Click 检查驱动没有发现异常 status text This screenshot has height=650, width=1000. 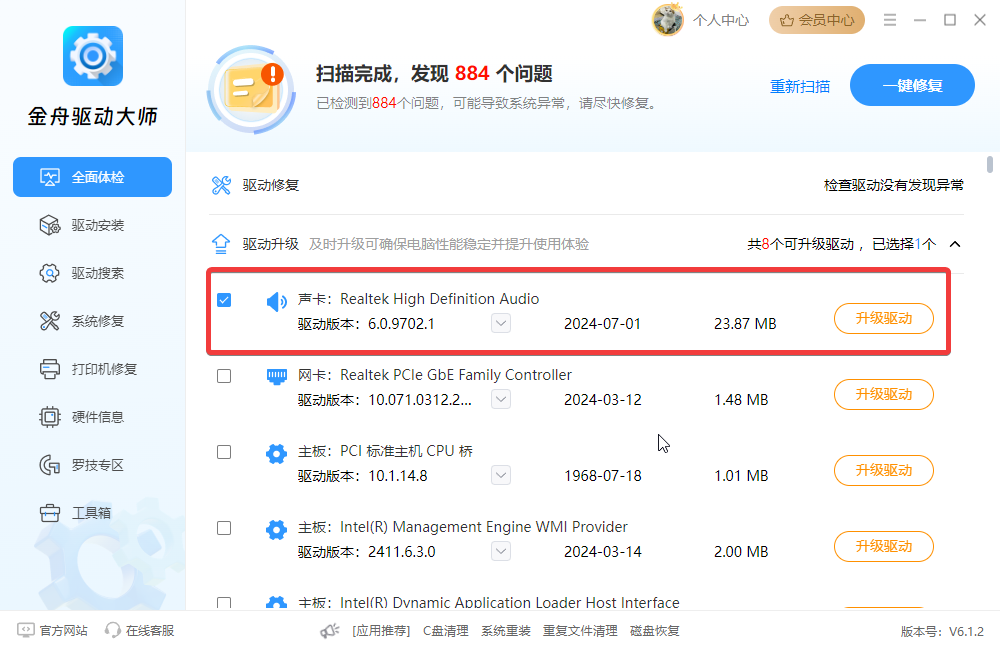click(893, 186)
